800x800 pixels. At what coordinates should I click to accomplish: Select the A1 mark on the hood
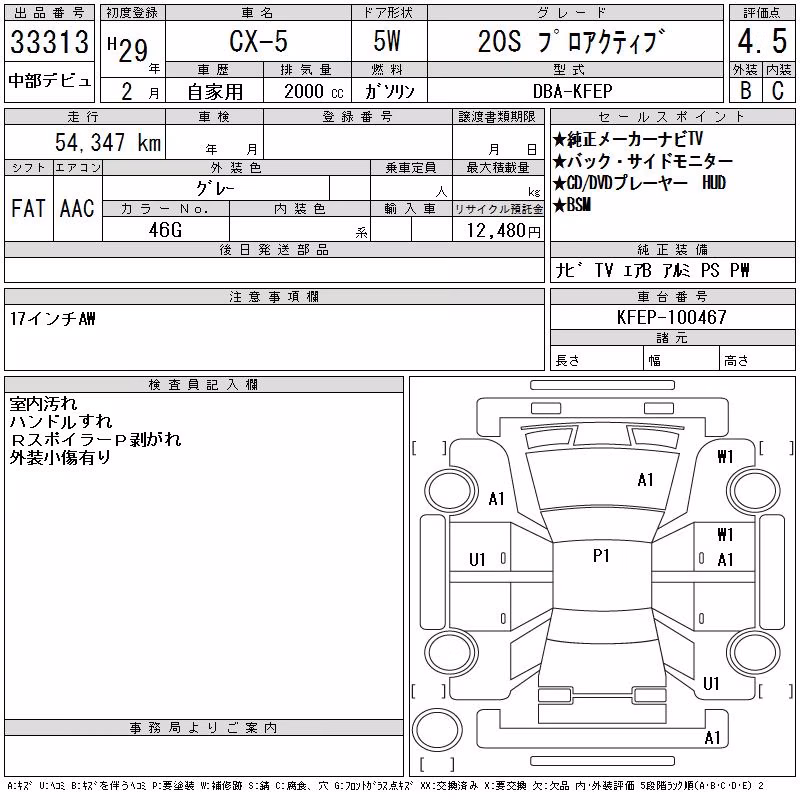pyautogui.click(x=645, y=480)
